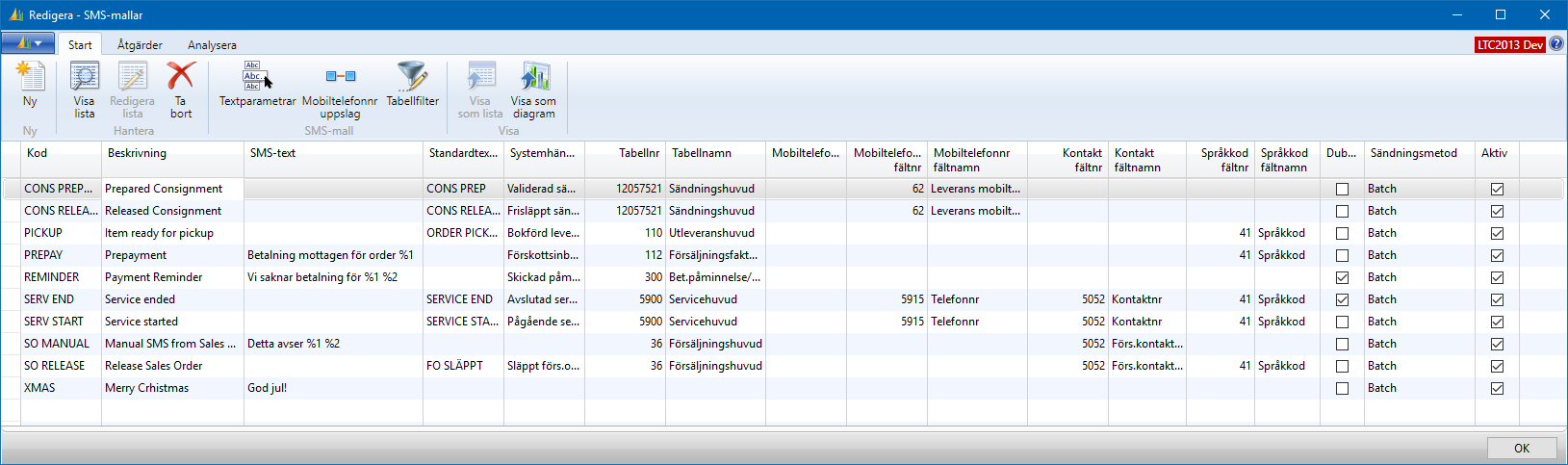This screenshot has width=1568, height=465.
Task: Click SMS-text 'Detta avser %1 %2'
Action: pos(333,344)
